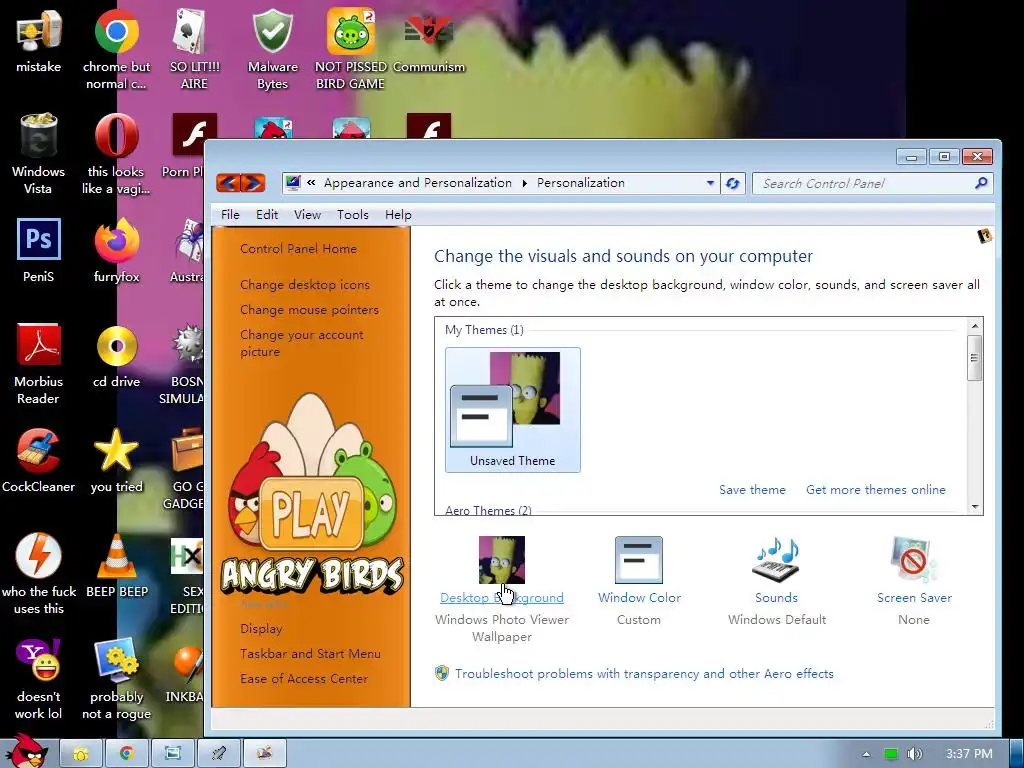Select the Unsaved Theme thumbnail
1024x768 pixels.
(x=513, y=409)
